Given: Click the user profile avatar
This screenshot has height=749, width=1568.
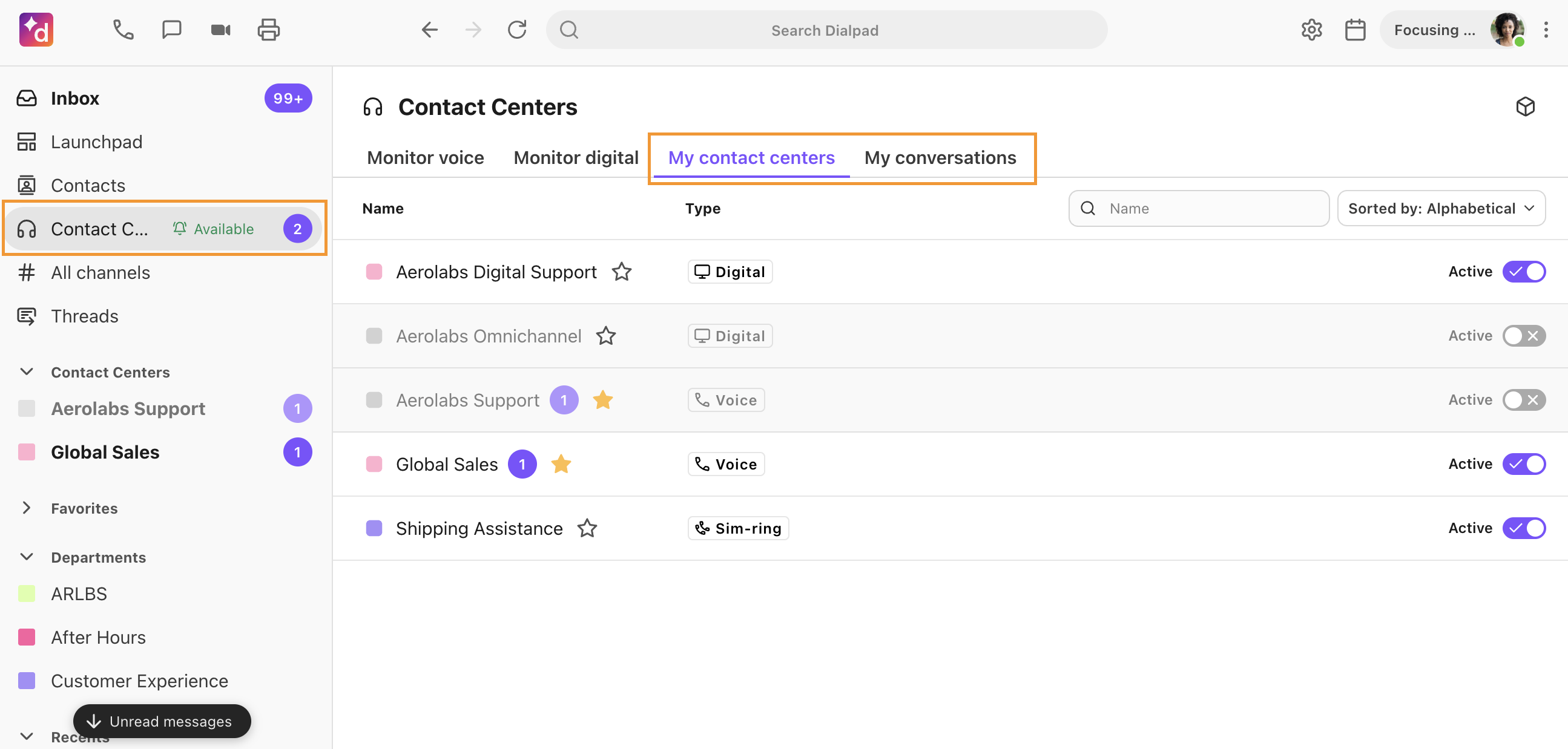Looking at the screenshot, I should (x=1507, y=30).
